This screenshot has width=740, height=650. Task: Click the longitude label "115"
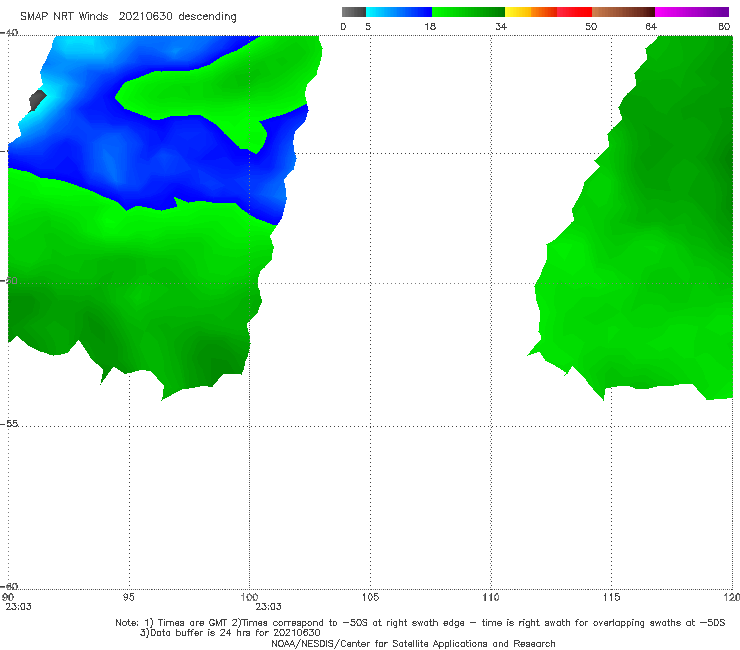coord(612,597)
